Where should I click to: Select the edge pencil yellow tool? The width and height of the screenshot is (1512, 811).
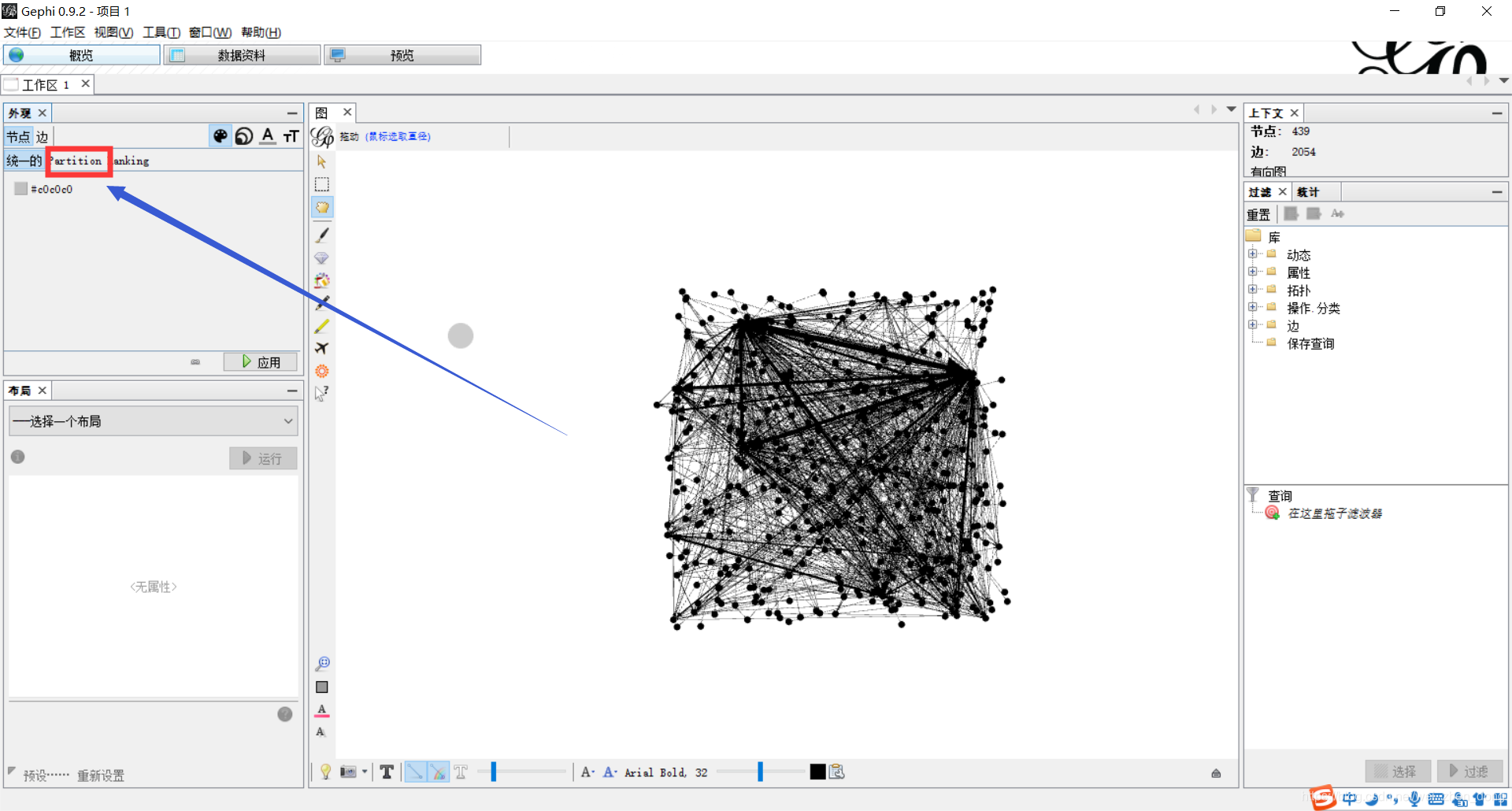[321, 326]
